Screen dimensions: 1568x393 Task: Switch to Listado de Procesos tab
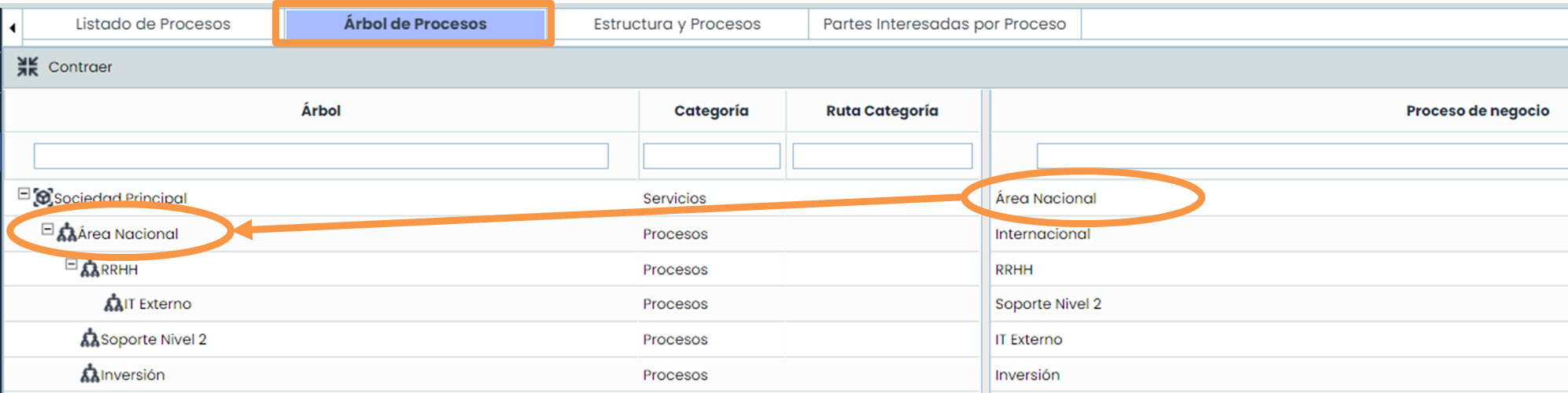pos(153,24)
